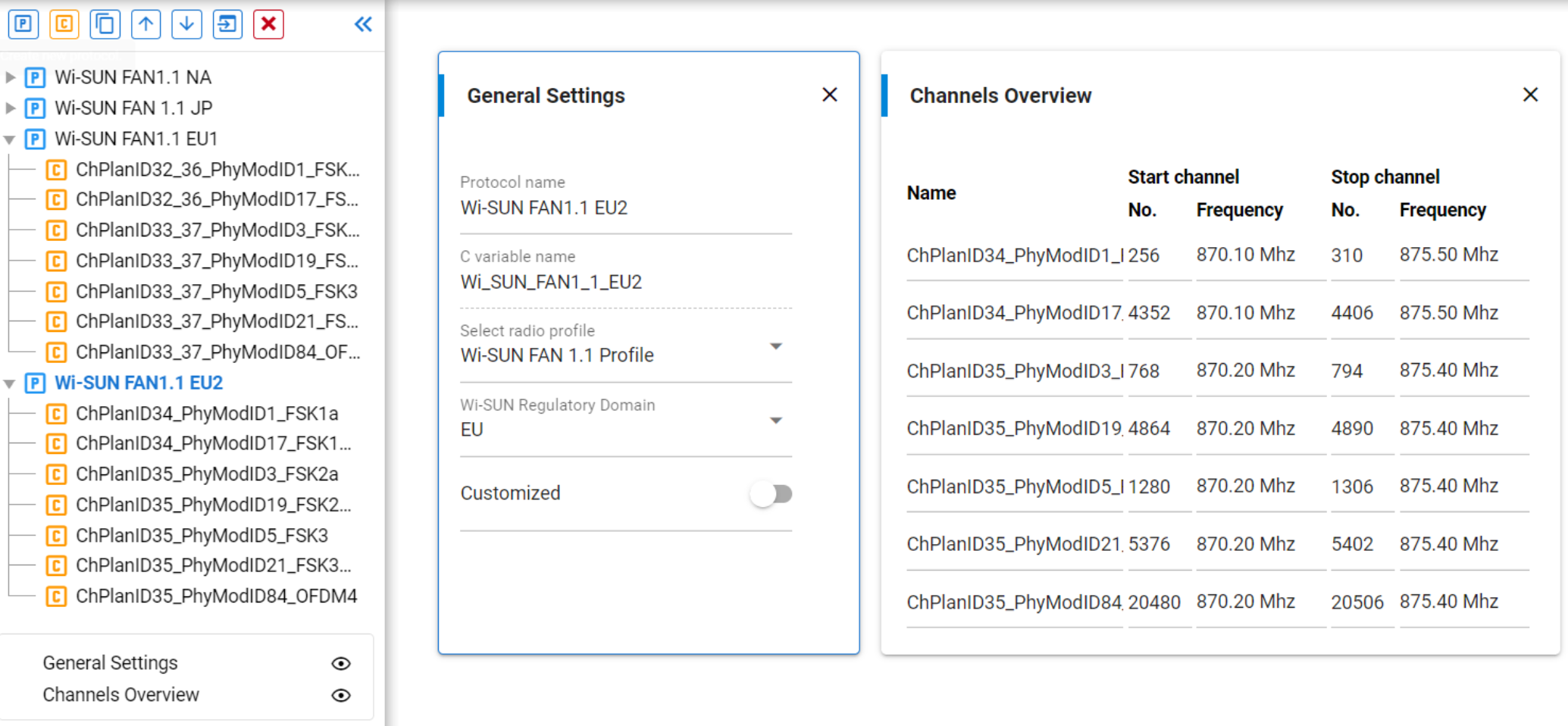Click the import toolbar icon

pos(227,24)
